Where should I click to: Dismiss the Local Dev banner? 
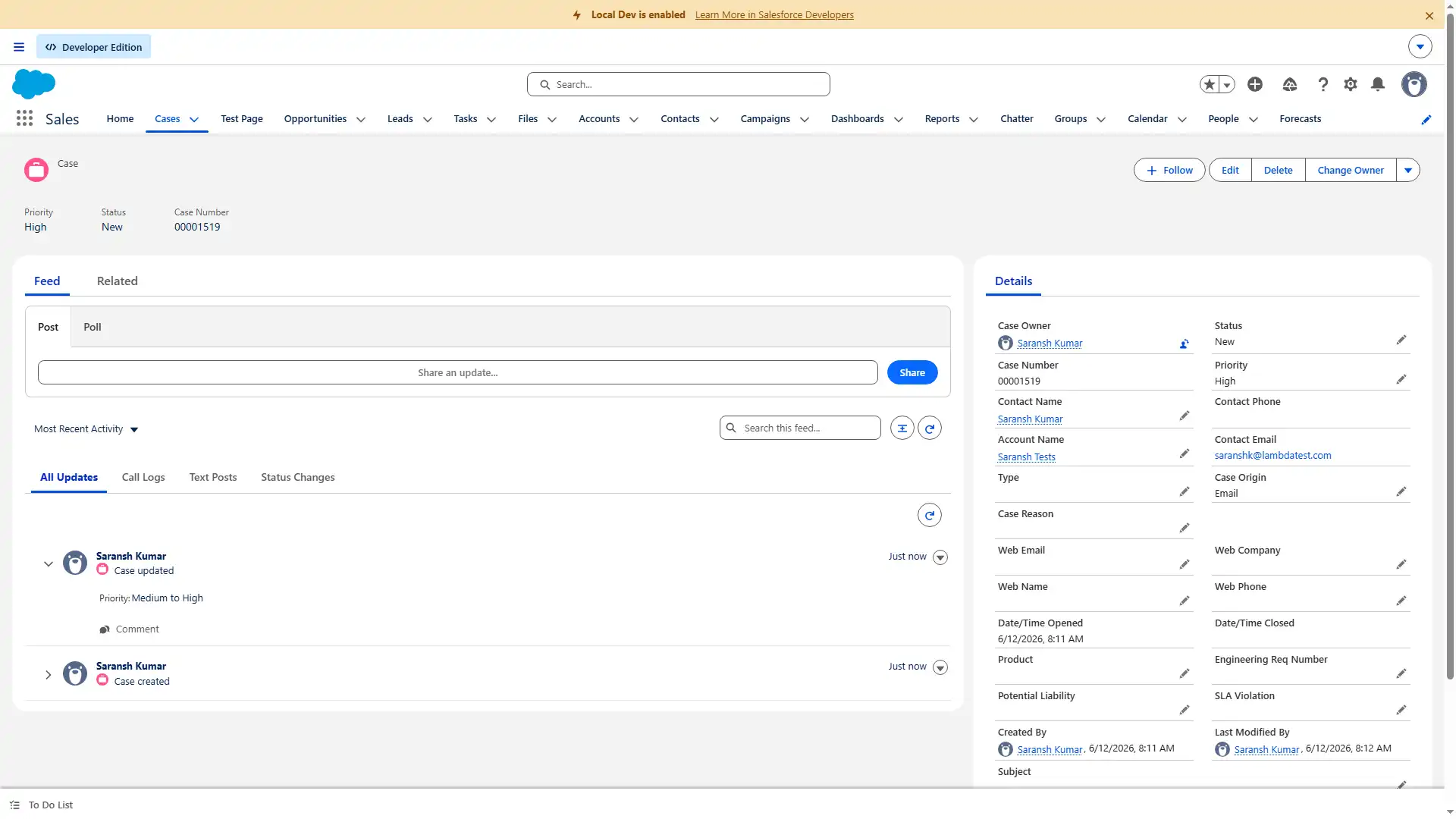[1429, 15]
